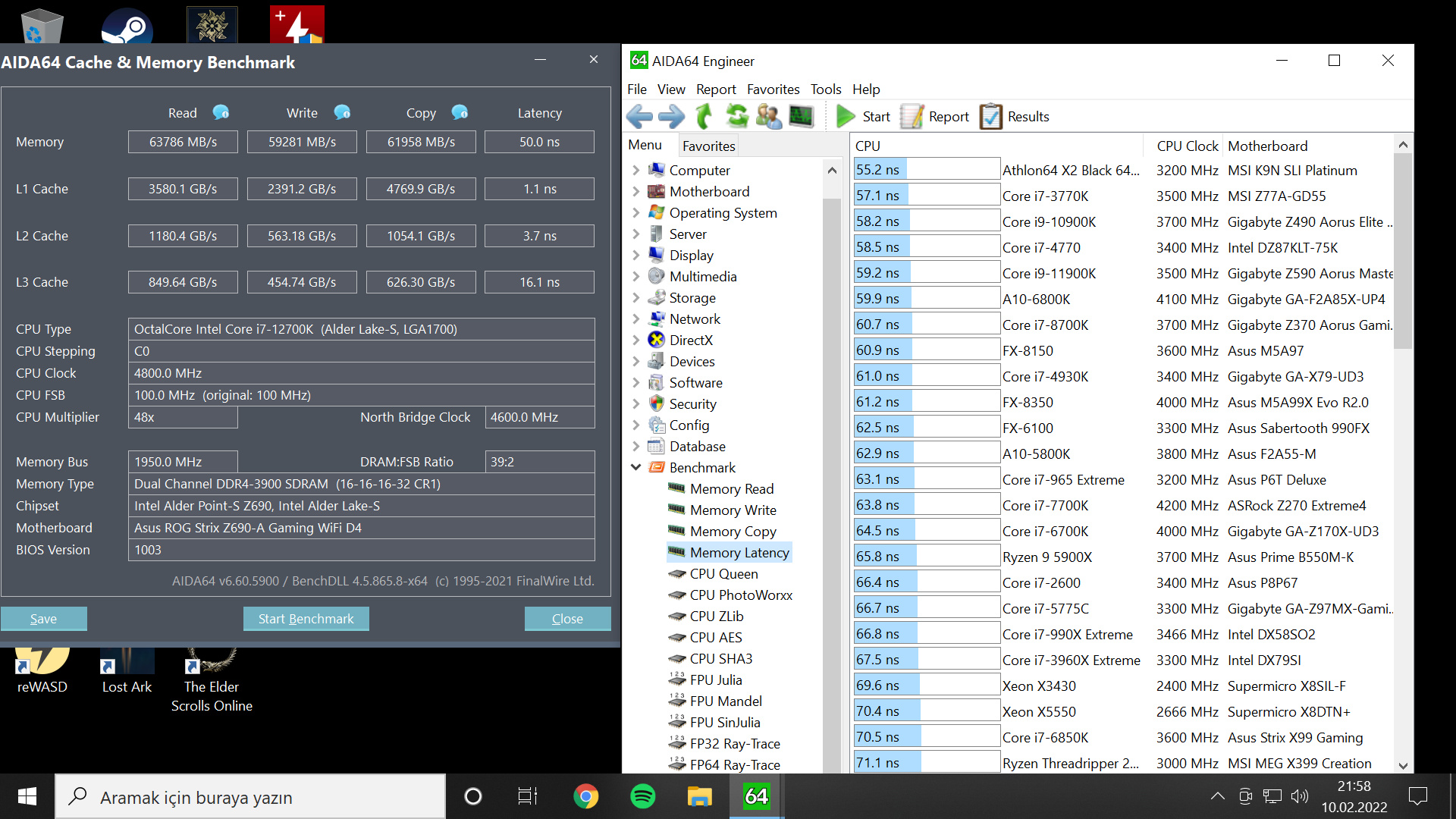Open the File menu
This screenshot has width=1456, height=819.
(637, 89)
